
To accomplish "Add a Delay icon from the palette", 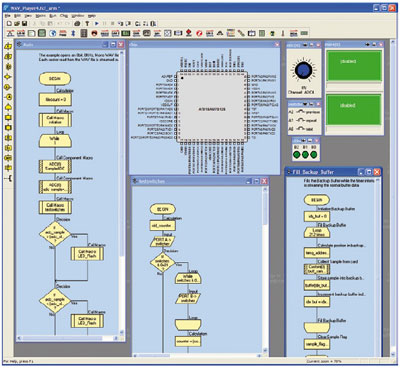I will (8, 67).
